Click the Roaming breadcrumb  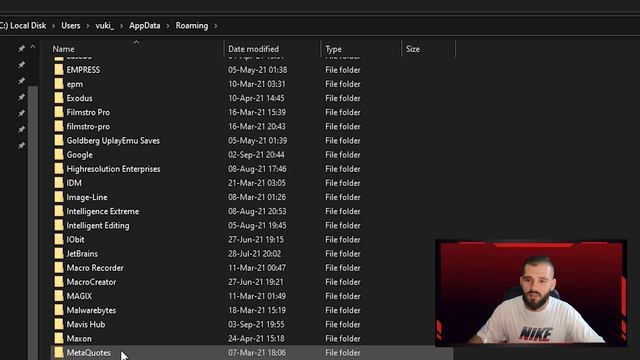pyautogui.click(x=192, y=26)
